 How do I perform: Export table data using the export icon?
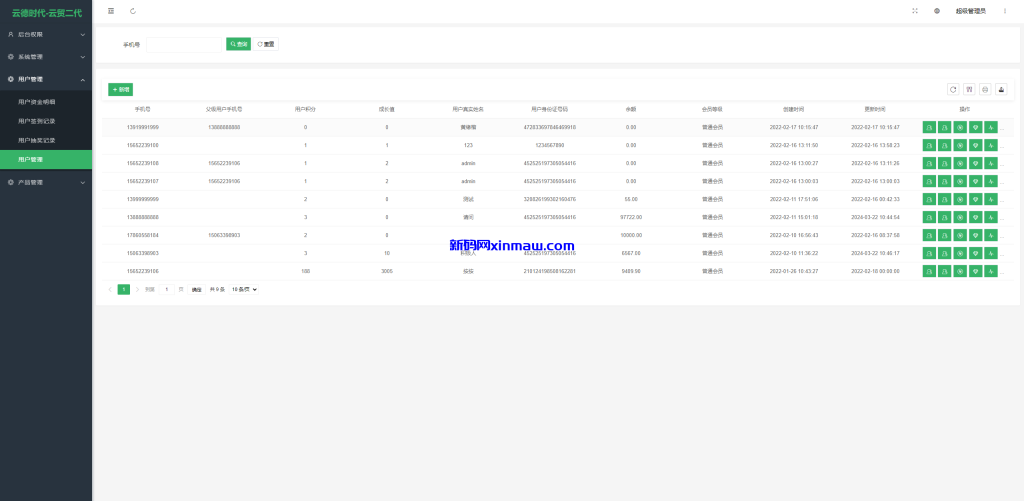1001,89
